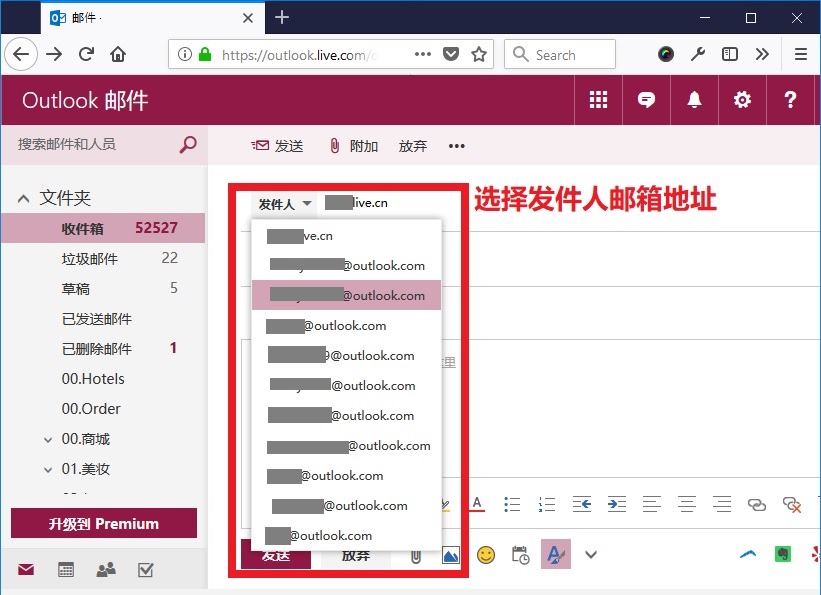Open calendar scheduling icon in bottom bar
Viewport: 821px width, 595px height.
pyautogui.click(x=520, y=555)
